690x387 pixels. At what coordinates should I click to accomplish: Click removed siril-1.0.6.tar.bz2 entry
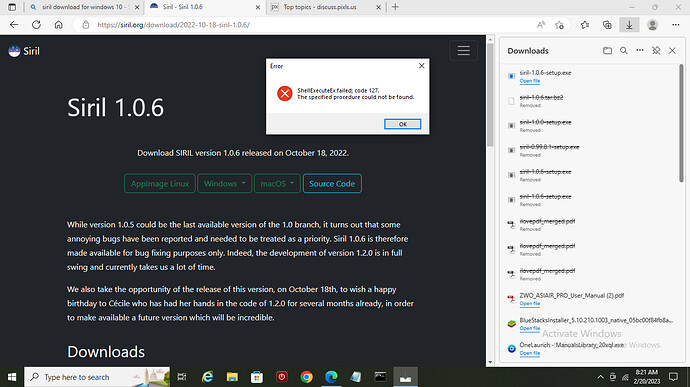(590, 101)
